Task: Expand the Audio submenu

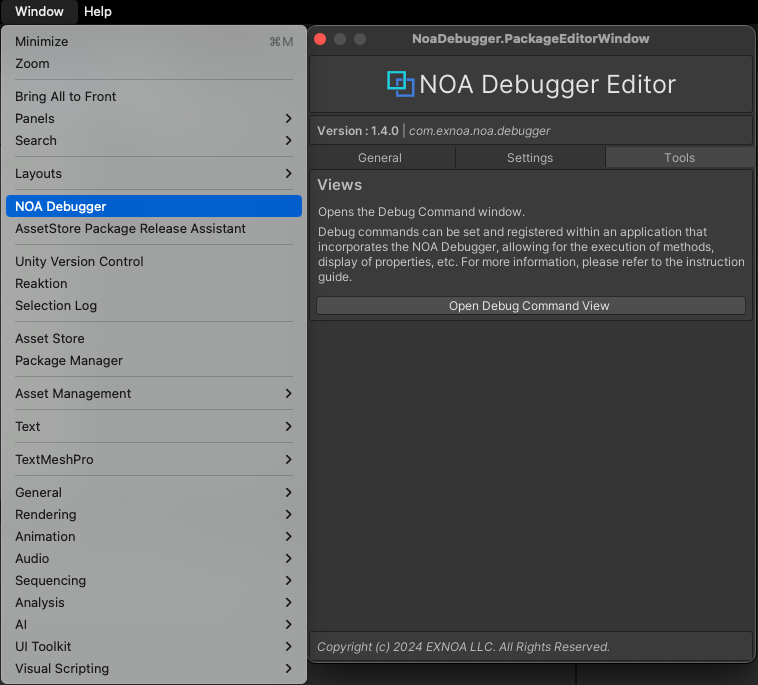Action: (x=154, y=558)
